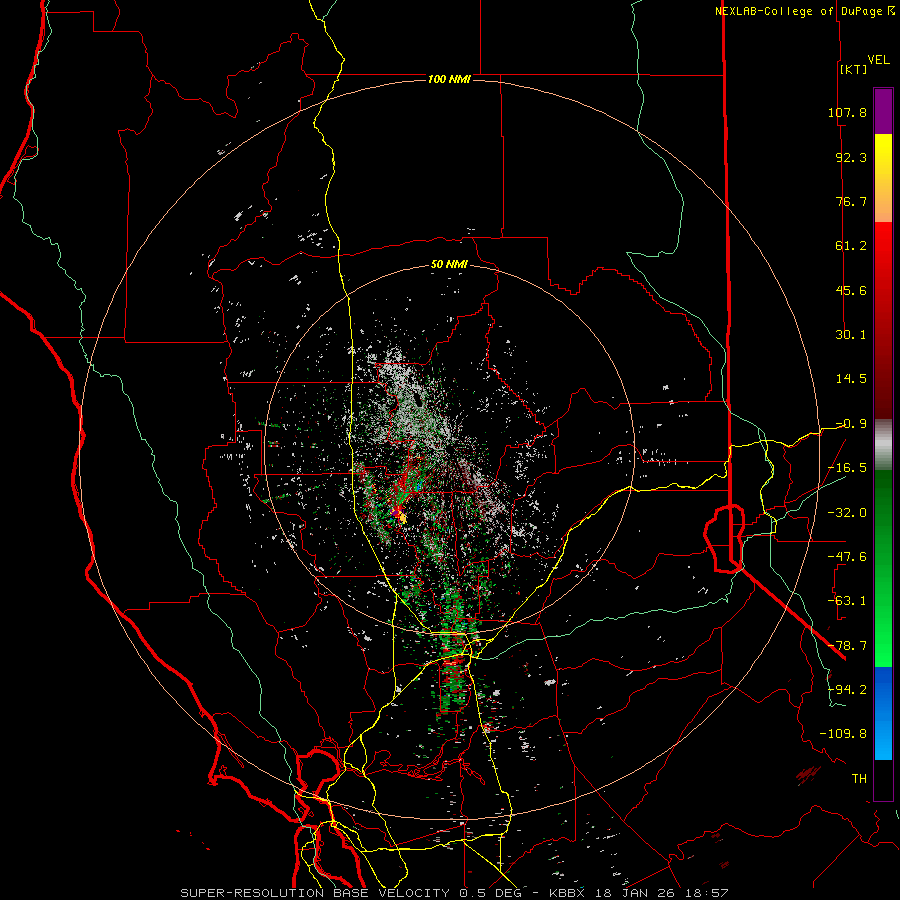Select the 50 NMI range ring label

tap(449, 264)
